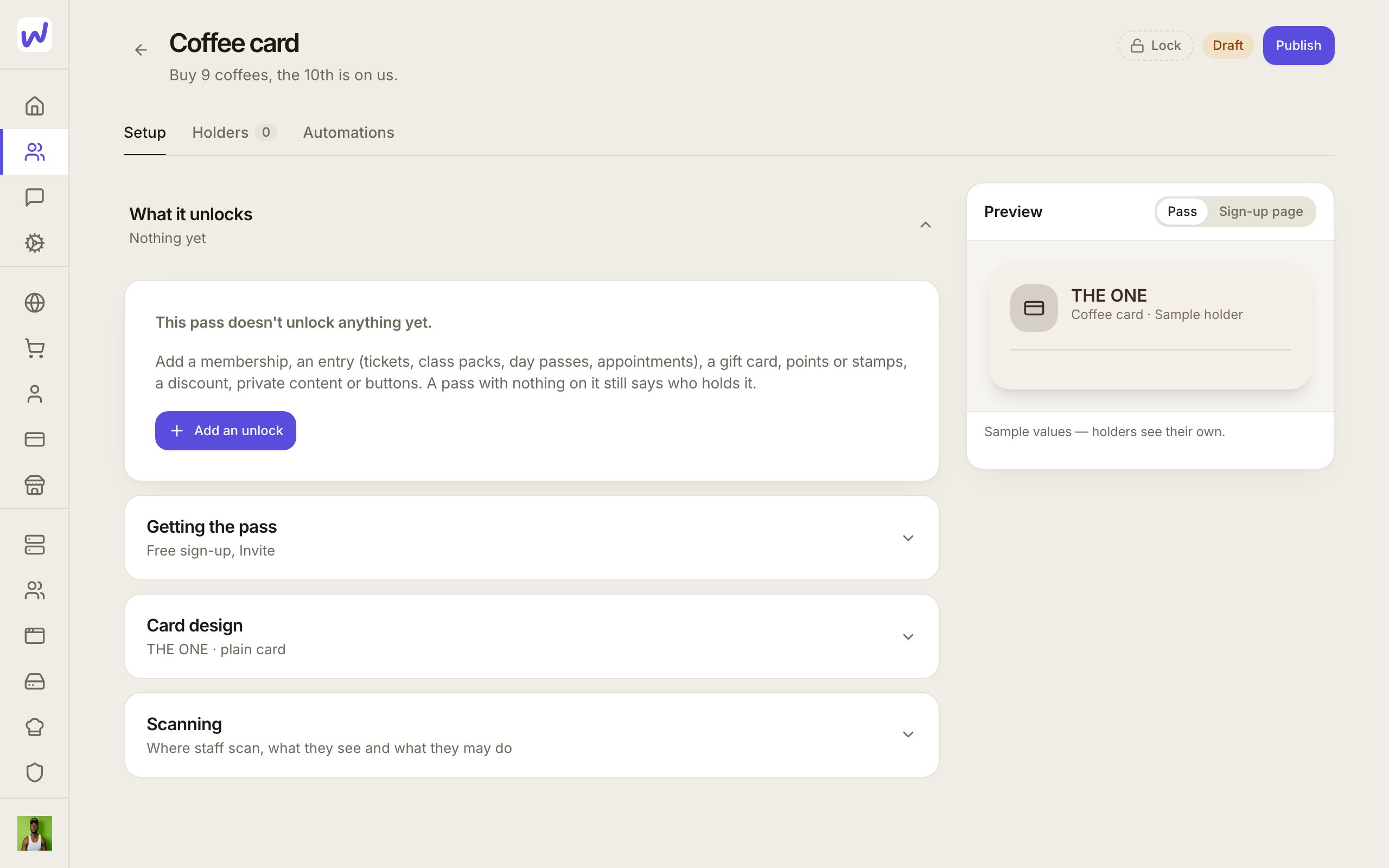Expand the Card design section
1389x868 pixels.
point(532,637)
